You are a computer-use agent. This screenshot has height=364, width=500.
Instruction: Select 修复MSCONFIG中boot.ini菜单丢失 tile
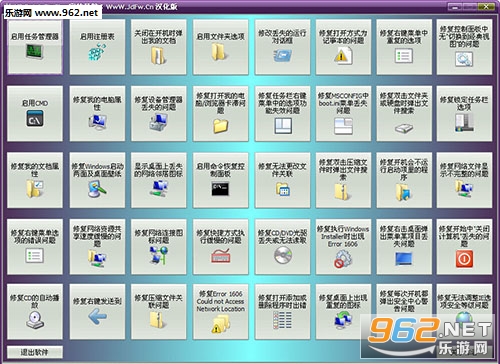pos(343,114)
